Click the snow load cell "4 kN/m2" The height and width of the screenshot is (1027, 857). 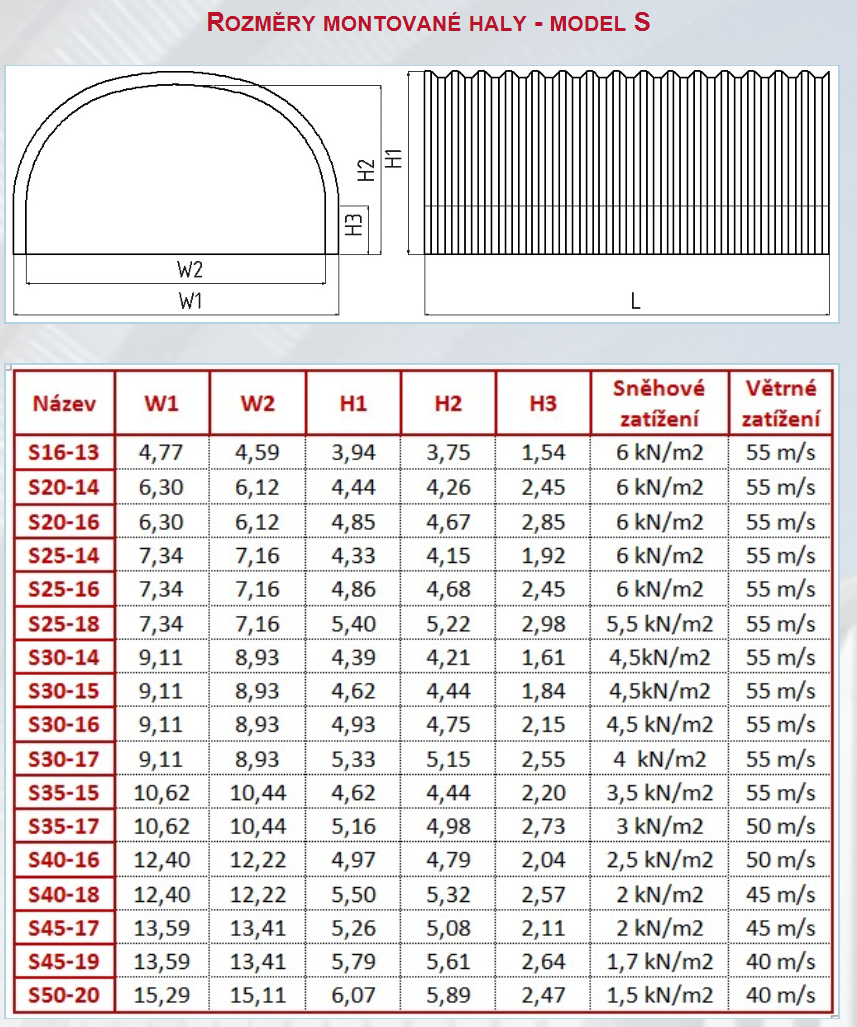click(x=659, y=759)
